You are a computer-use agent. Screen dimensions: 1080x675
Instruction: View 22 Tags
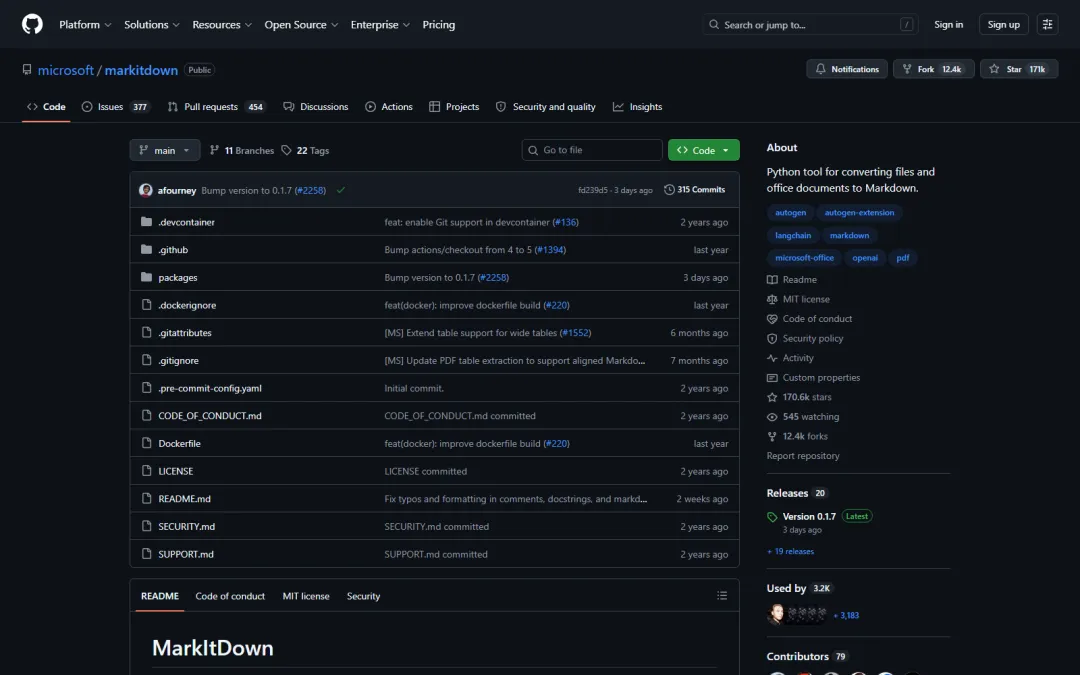coord(305,150)
